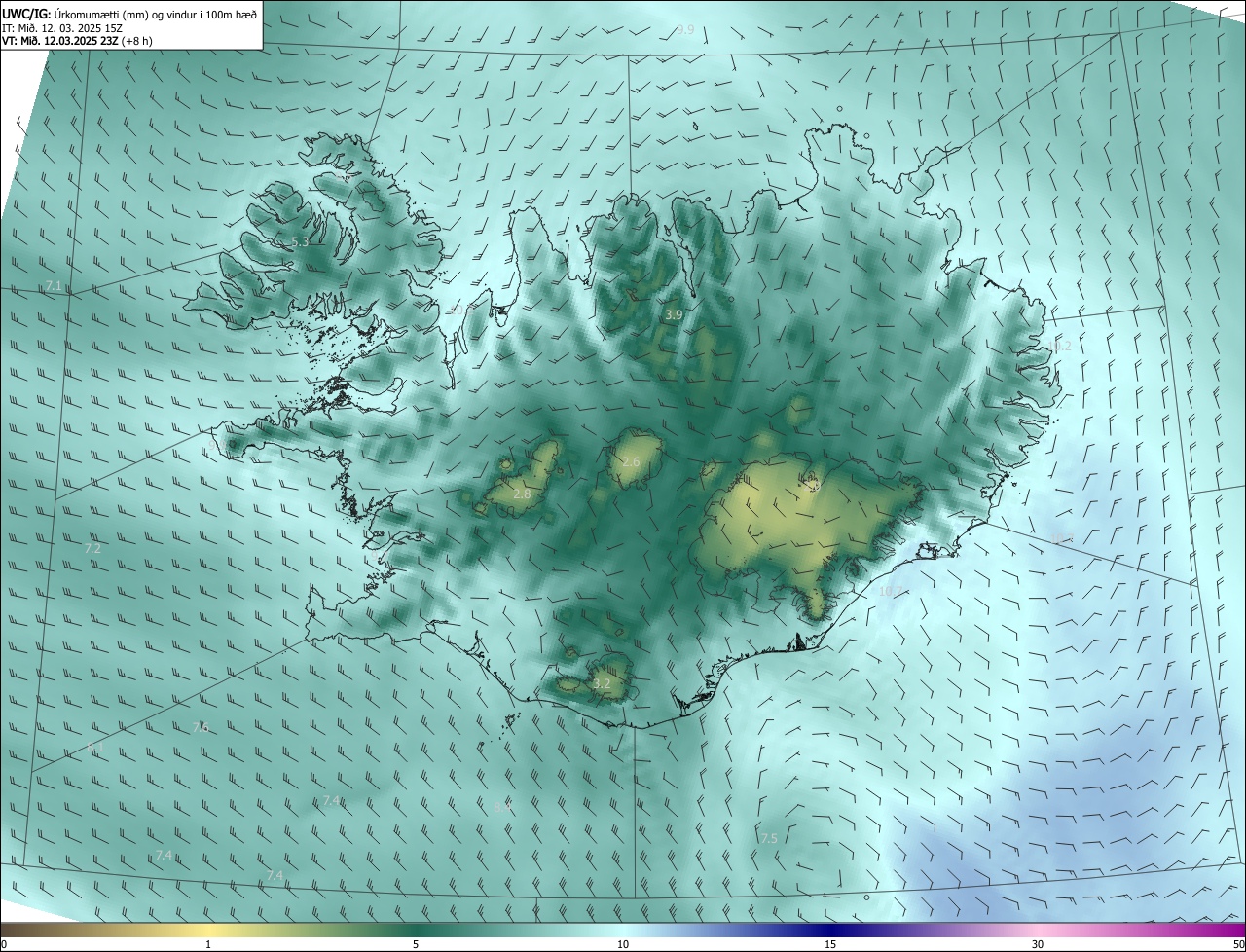This screenshot has width=1246, height=952.
Task: Click the 7.2 value label over the sea
Action: tap(92, 549)
